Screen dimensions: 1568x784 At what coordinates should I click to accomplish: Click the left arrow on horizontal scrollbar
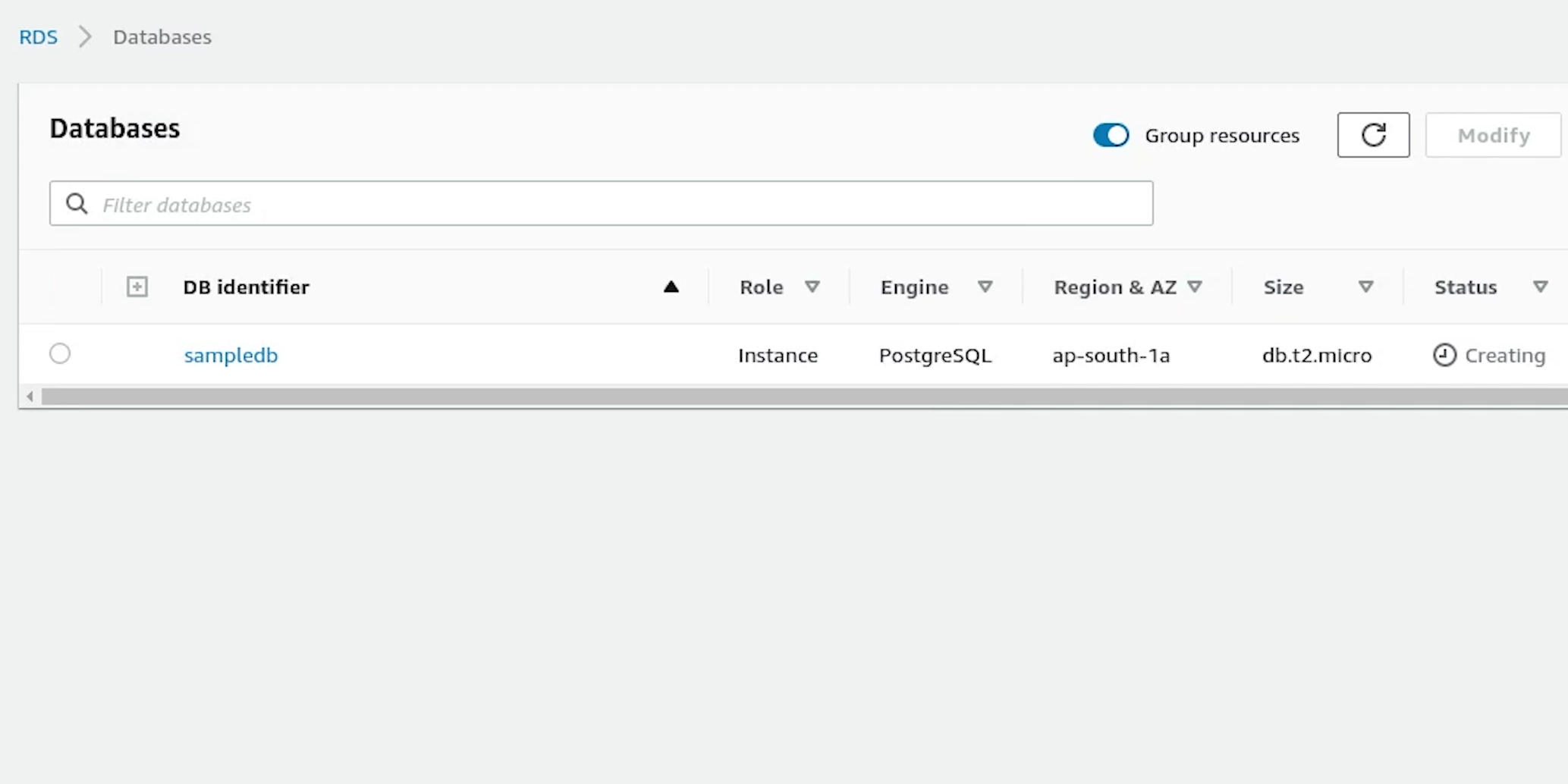click(x=30, y=397)
